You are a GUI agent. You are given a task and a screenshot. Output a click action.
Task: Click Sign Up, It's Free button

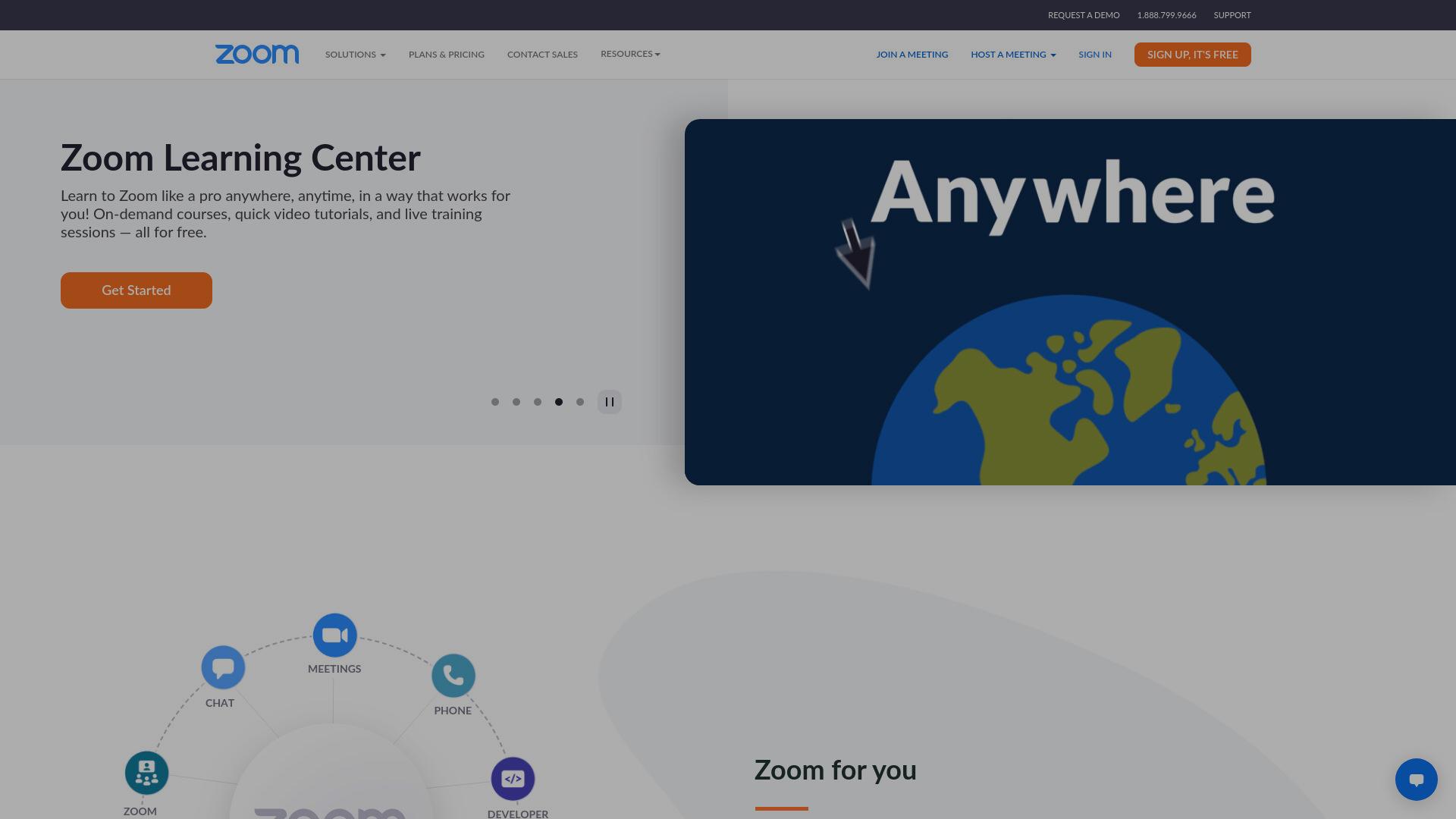point(1193,55)
